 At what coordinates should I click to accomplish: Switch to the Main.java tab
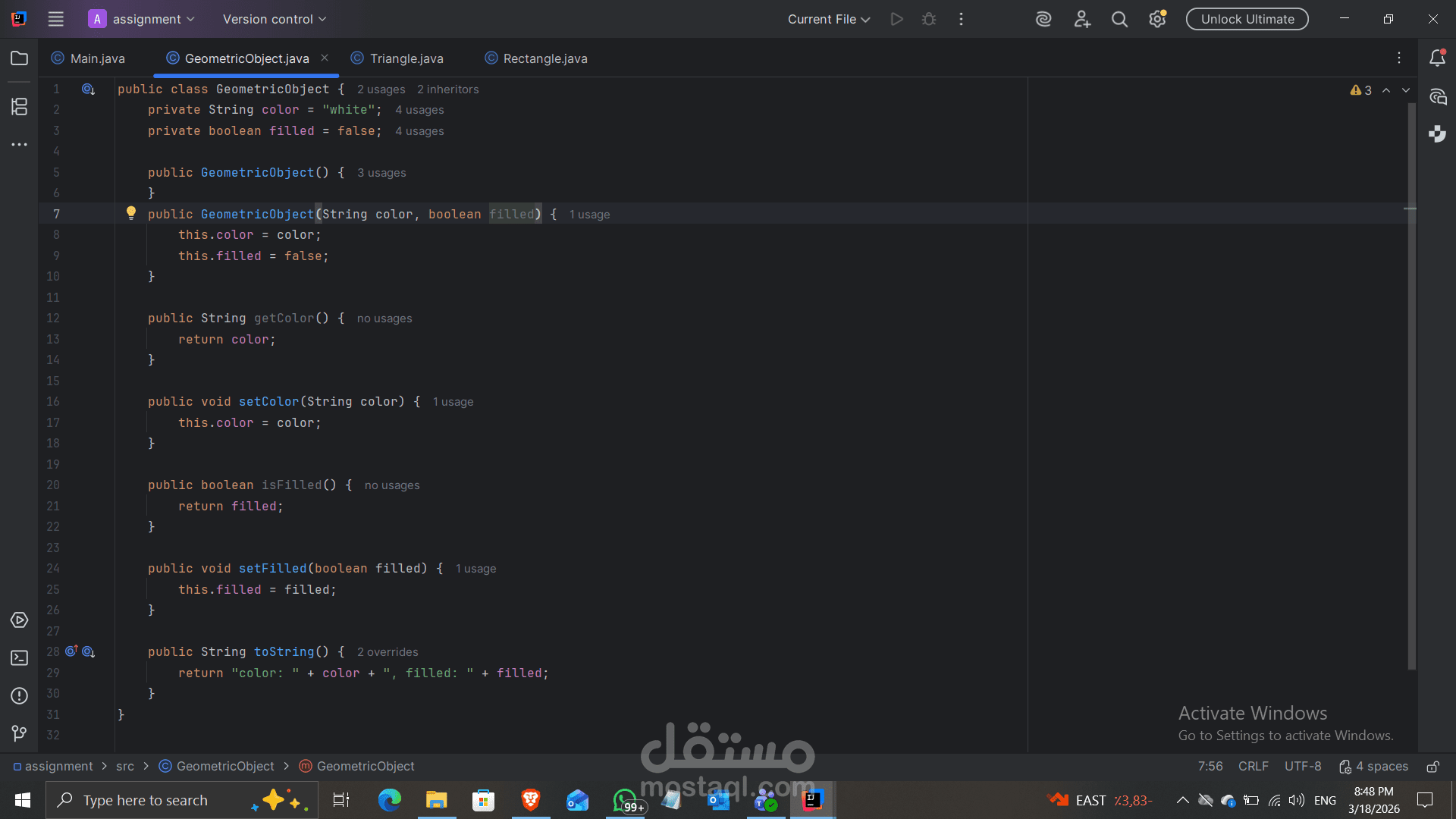(89, 58)
